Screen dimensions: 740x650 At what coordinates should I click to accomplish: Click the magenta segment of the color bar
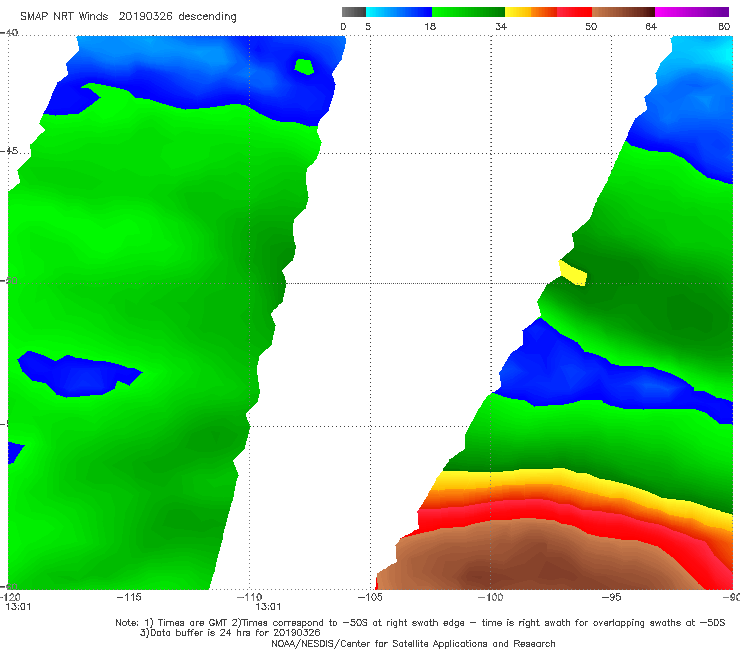click(692, 12)
